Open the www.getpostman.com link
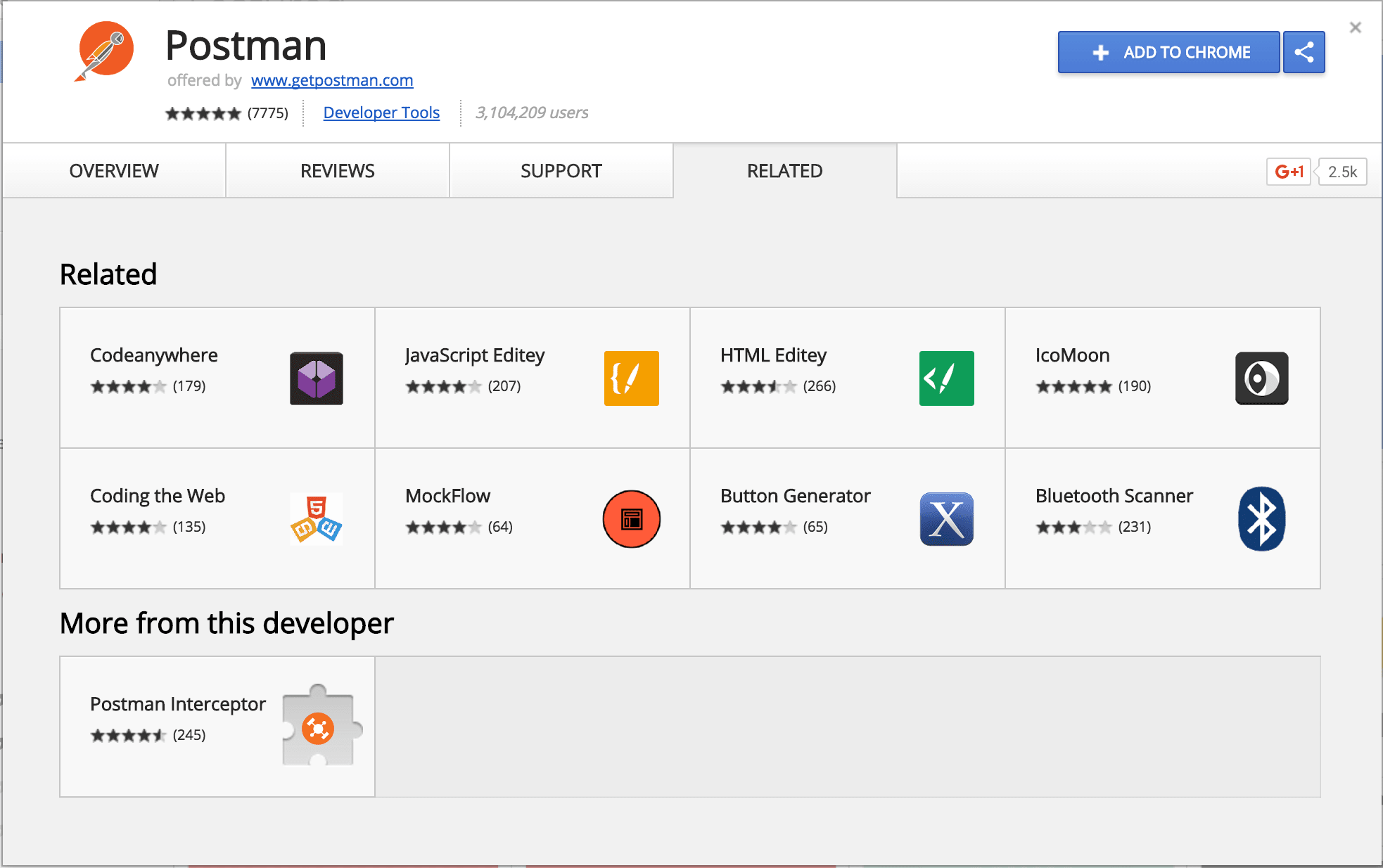 click(x=332, y=80)
